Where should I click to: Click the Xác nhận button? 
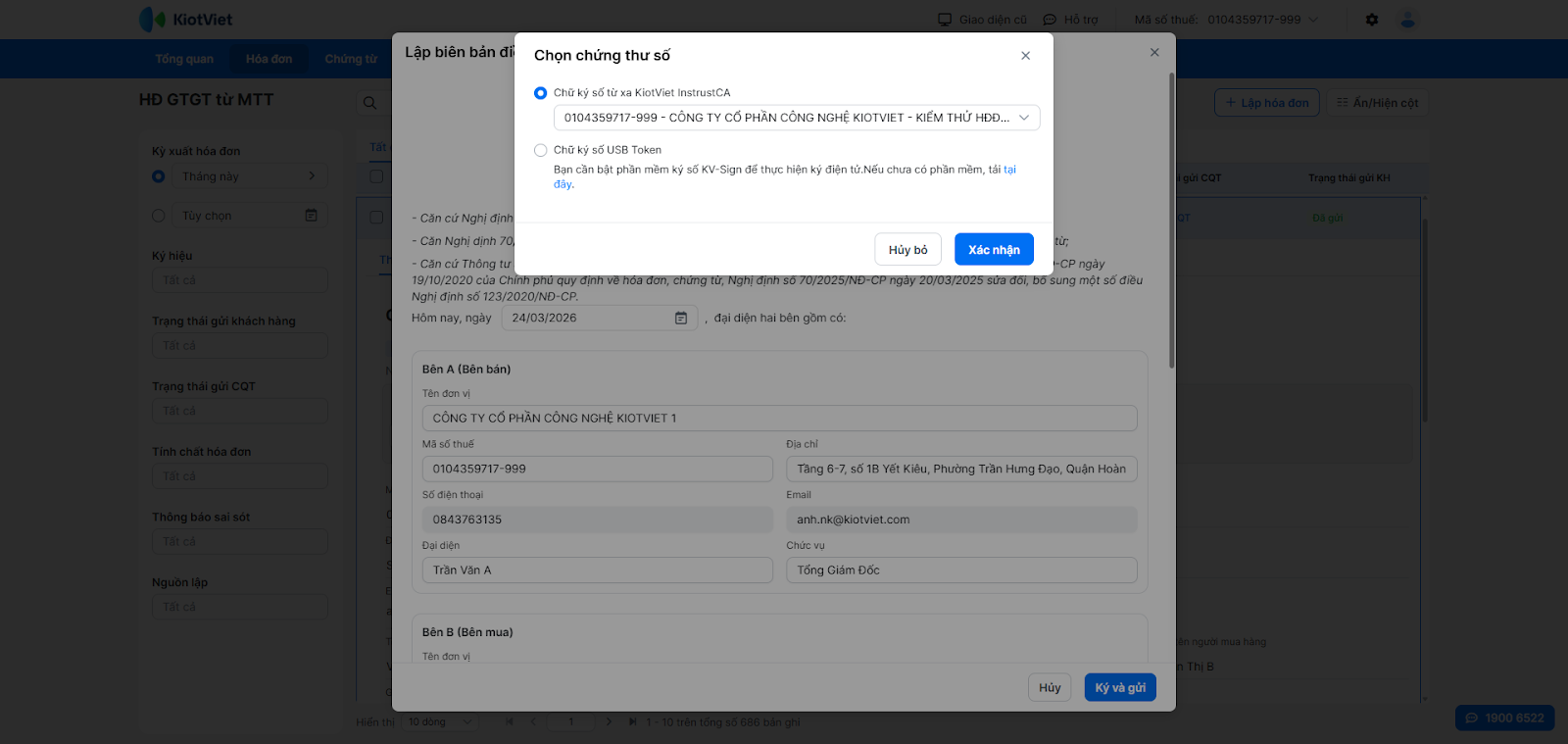coord(994,250)
